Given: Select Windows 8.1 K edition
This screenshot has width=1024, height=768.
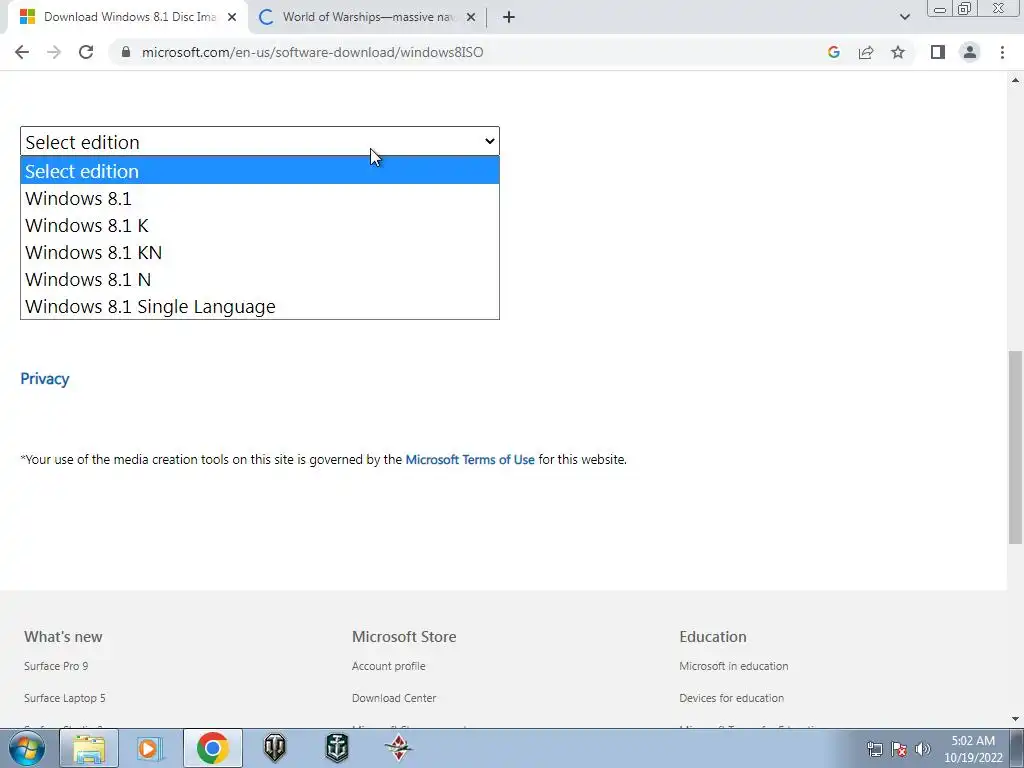Looking at the screenshot, I should click(260, 225).
